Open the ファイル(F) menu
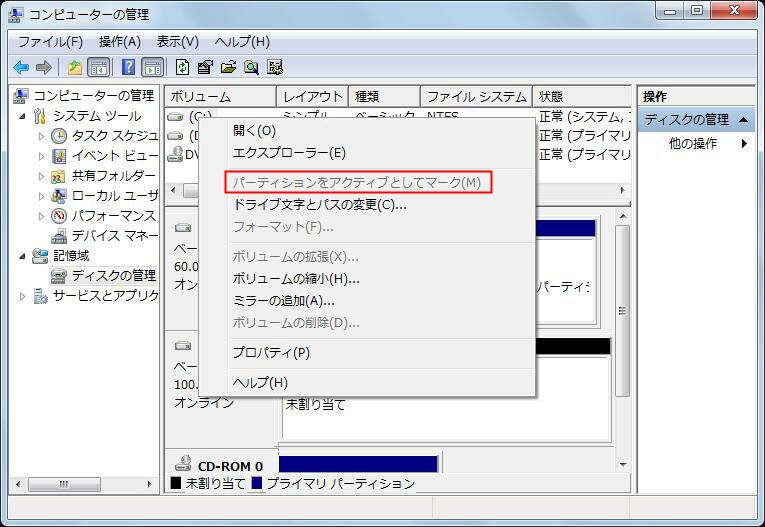The width and height of the screenshot is (765, 527). coord(50,42)
